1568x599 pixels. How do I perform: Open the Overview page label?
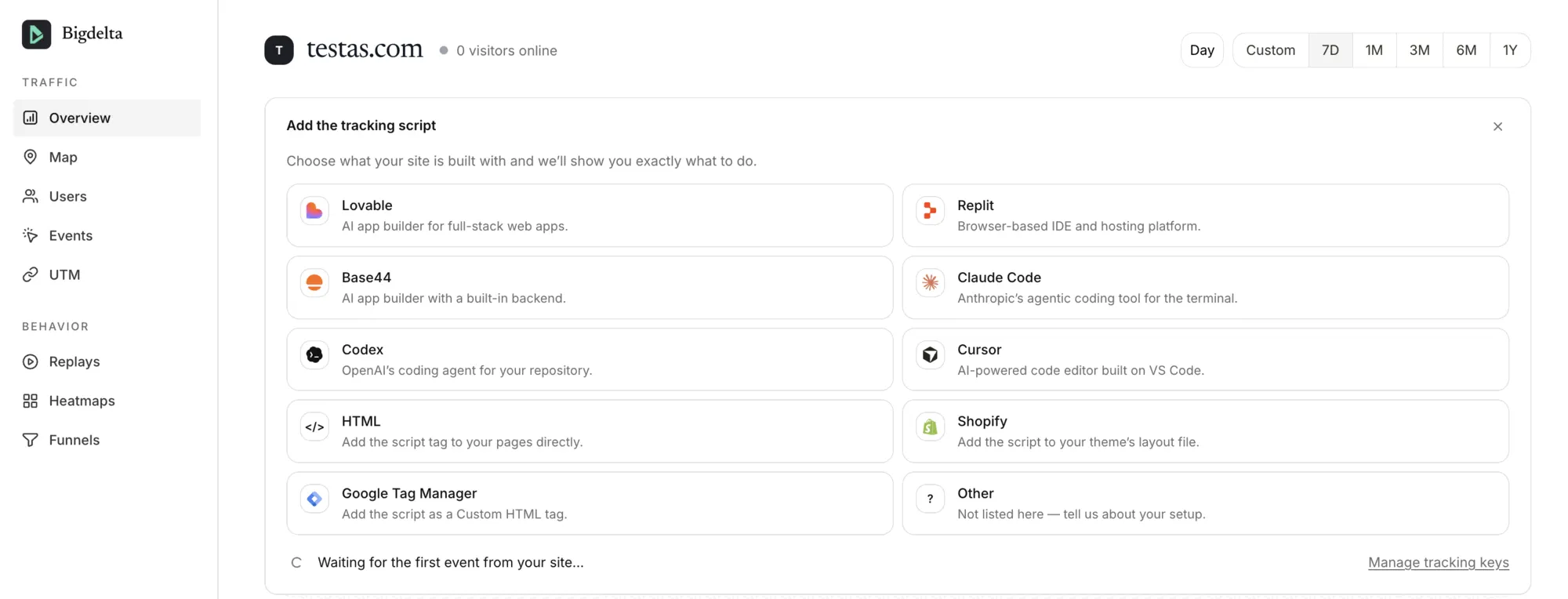click(80, 118)
